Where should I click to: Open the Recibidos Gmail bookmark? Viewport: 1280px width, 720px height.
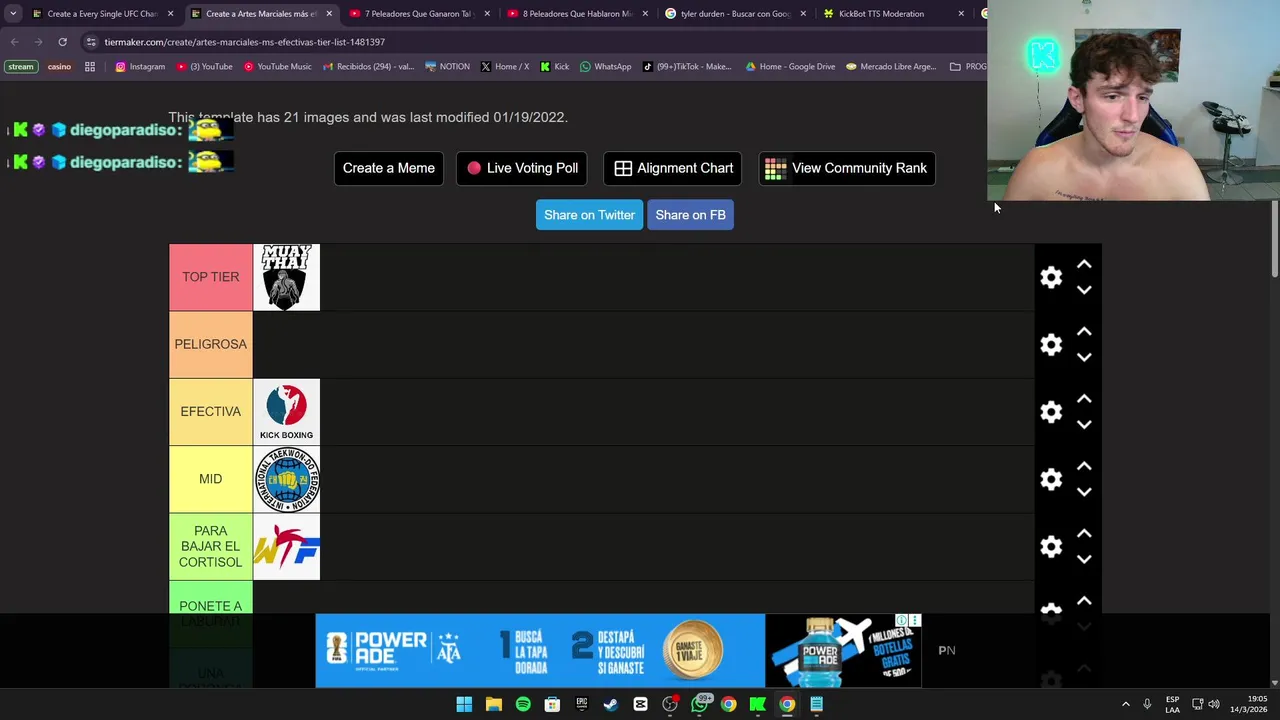368,67
